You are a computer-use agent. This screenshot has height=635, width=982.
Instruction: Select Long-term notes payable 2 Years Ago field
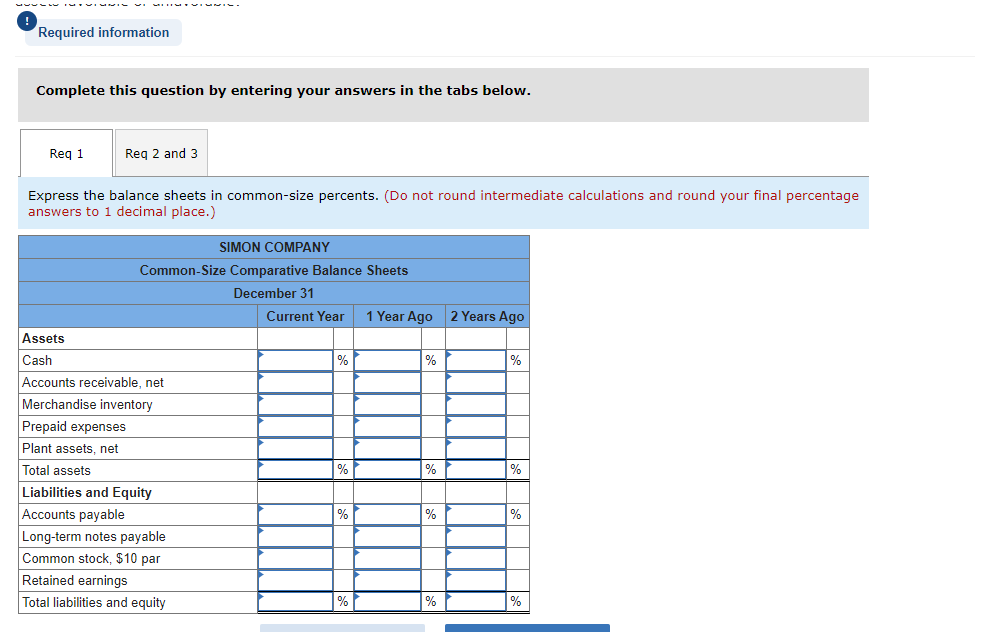[x=476, y=537]
